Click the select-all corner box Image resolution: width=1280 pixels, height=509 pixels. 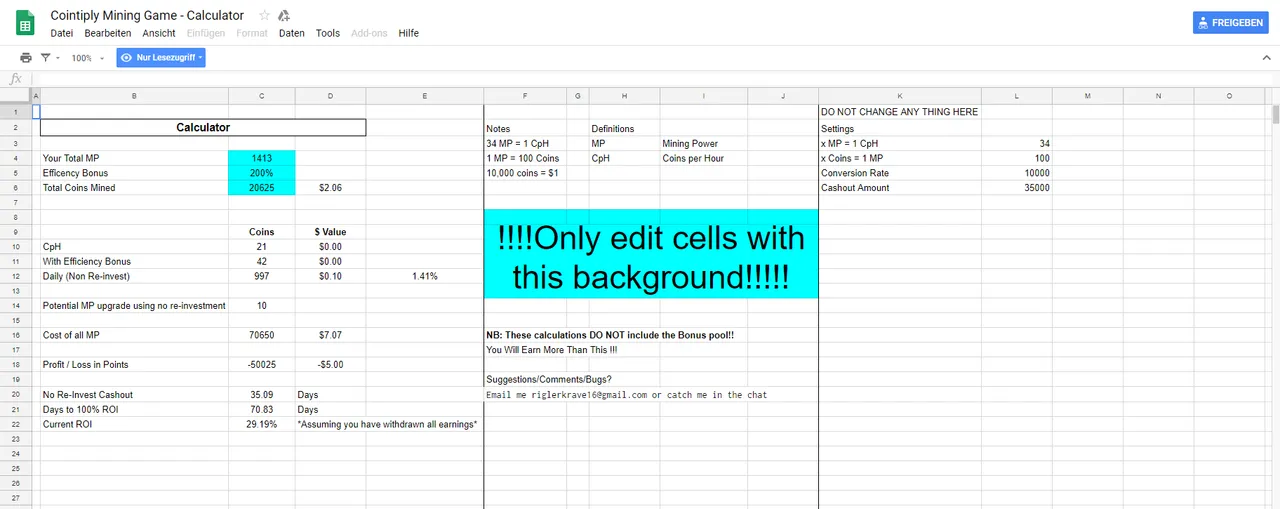pyautogui.click(x=16, y=96)
